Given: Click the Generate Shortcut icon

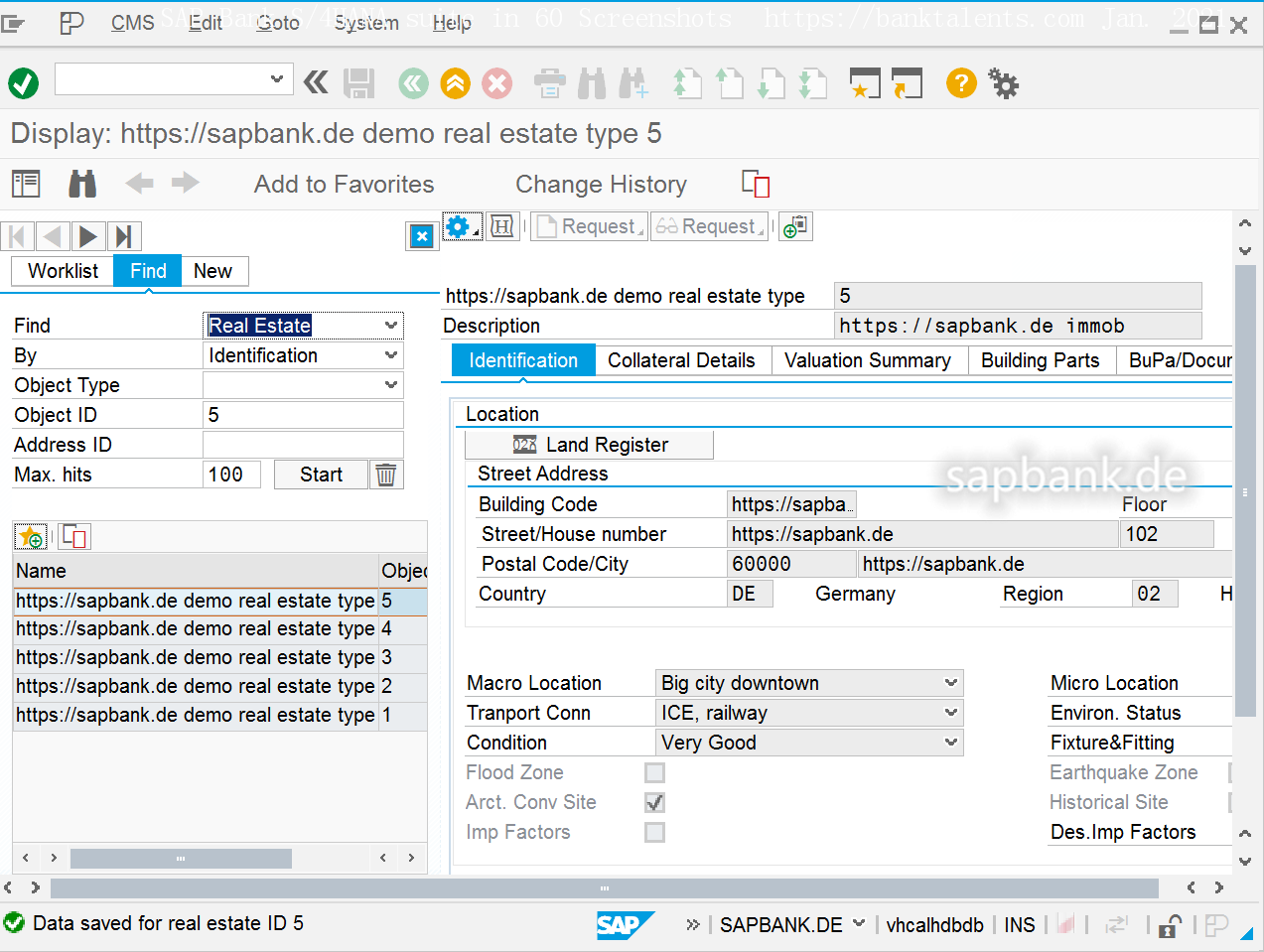Looking at the screenshot, I should click(907, 83).
